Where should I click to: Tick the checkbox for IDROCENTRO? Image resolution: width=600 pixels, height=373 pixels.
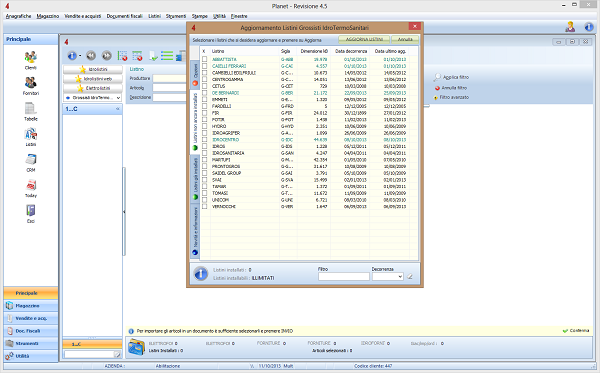pyautogui.click(x=205, y=140)
